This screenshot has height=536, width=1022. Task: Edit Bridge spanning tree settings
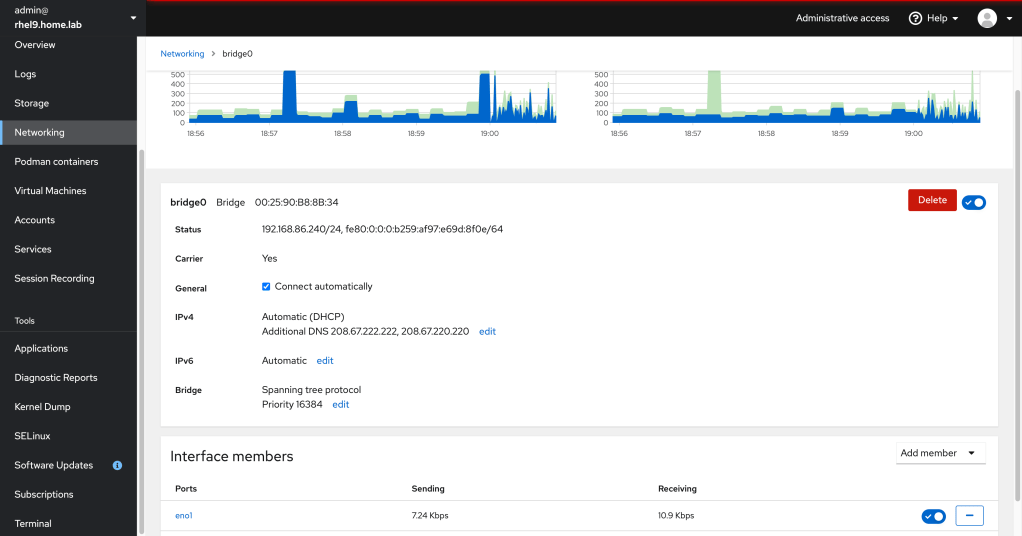click(x=341, y=405)
